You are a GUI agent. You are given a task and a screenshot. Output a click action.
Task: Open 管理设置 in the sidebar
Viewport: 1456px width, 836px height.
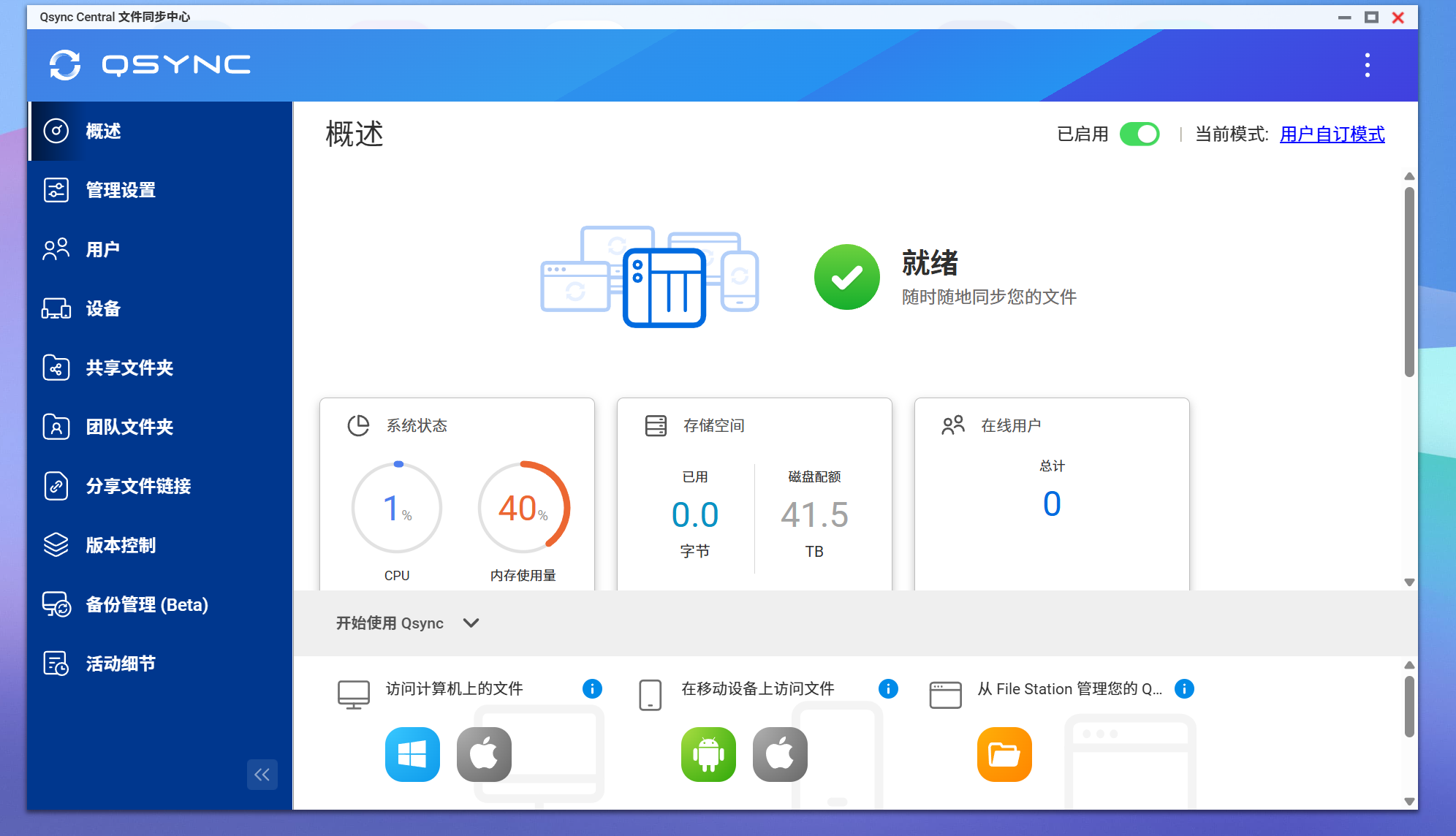(x=121, y=190)
